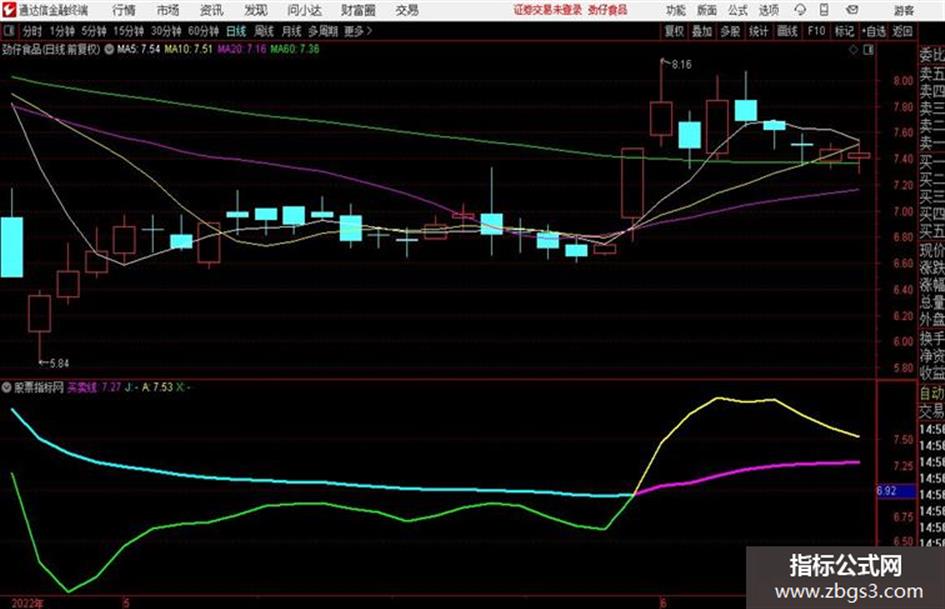Viewport: 945px width, 609px height.
Task: Open the 公式 menu
Action: pos(738,10)
